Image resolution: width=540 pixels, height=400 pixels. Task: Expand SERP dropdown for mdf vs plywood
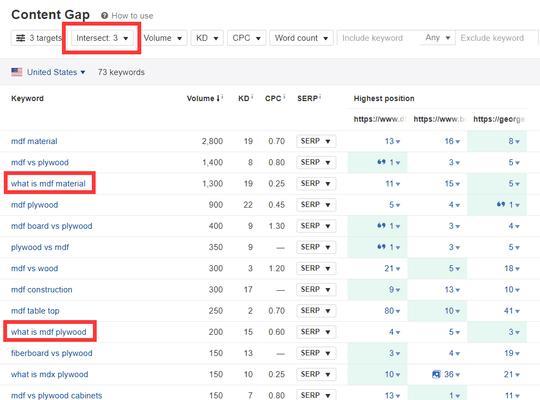tap(316, 162)
